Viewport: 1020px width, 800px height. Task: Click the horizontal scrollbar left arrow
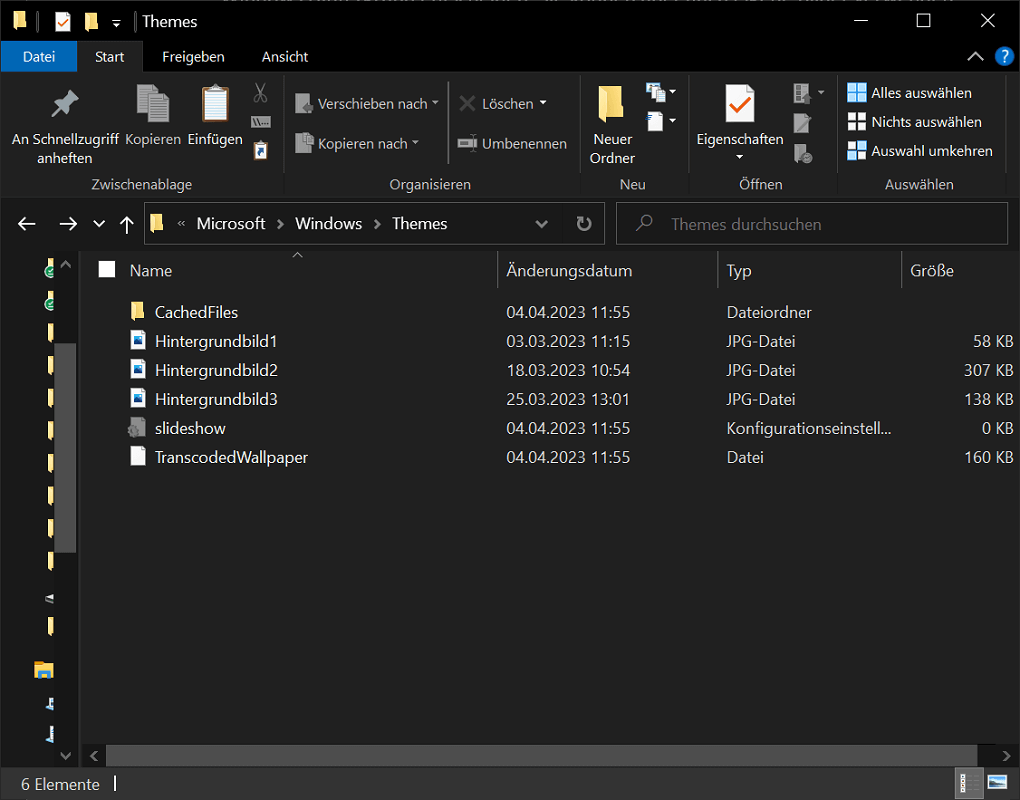pos(94,756)
